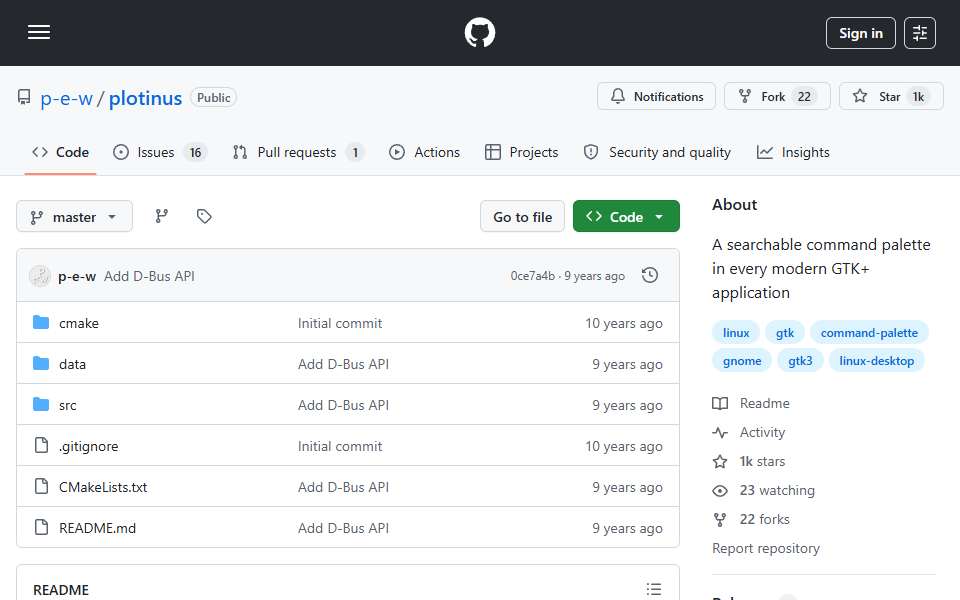Click the data folder icon
The height and width of the screenshot is (600, 960).
pyautogui.click(x=41, y=363)
